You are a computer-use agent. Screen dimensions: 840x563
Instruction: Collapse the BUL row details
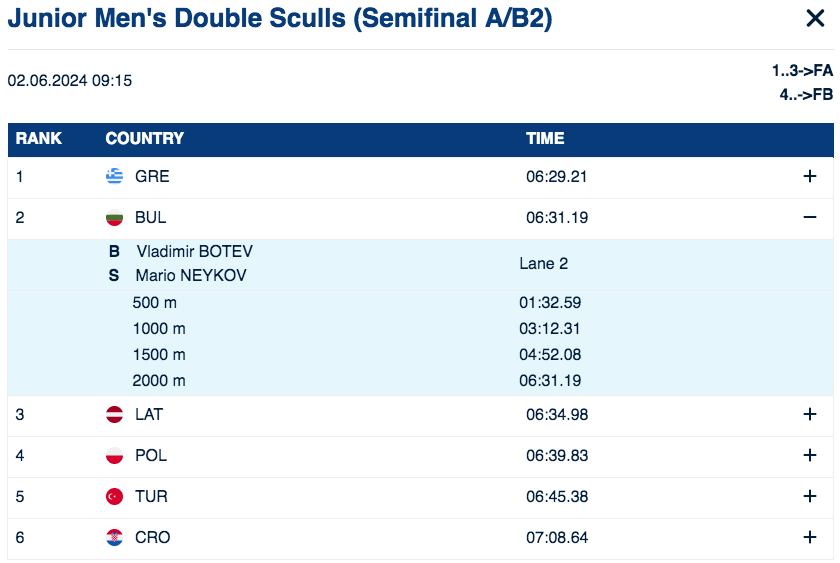(x=810, y=217)
